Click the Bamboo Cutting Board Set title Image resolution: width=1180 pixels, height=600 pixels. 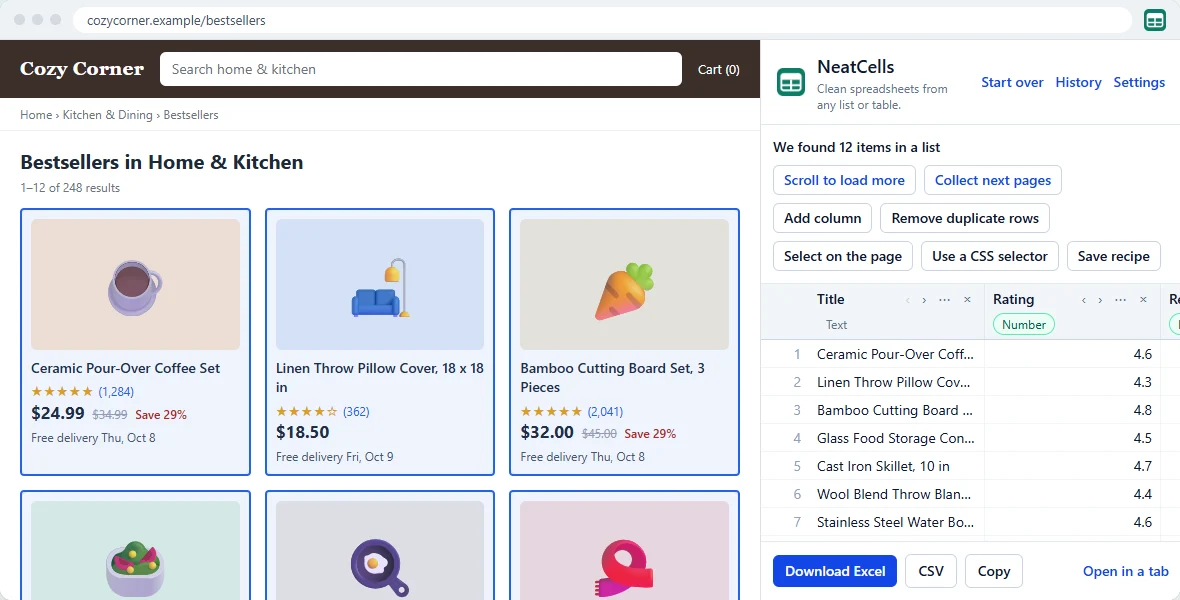pos(613,378)
